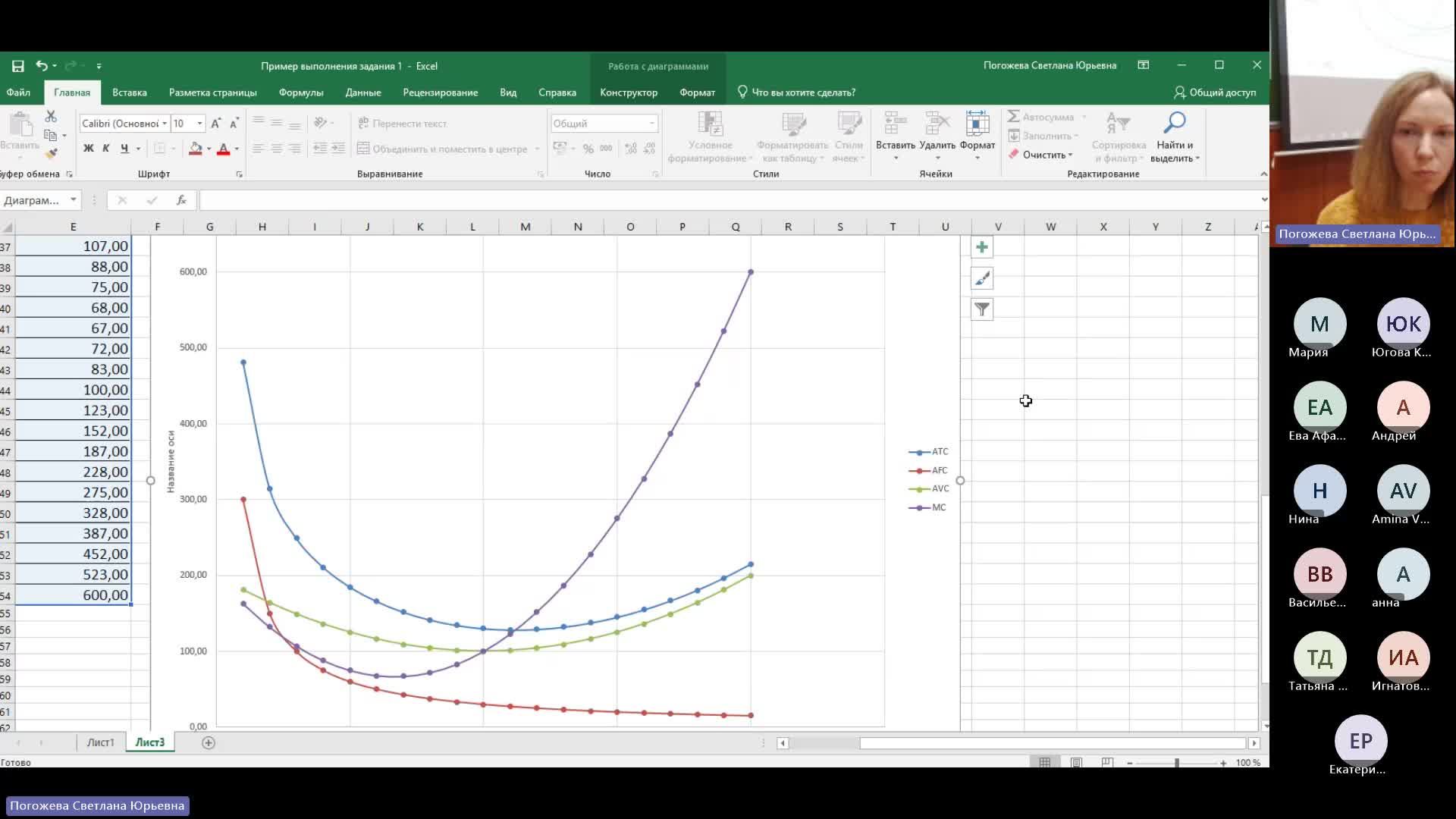Collapse the ribbon with arrow
The width and height of the screenshot is (1456, 819).
point(1263,174)
